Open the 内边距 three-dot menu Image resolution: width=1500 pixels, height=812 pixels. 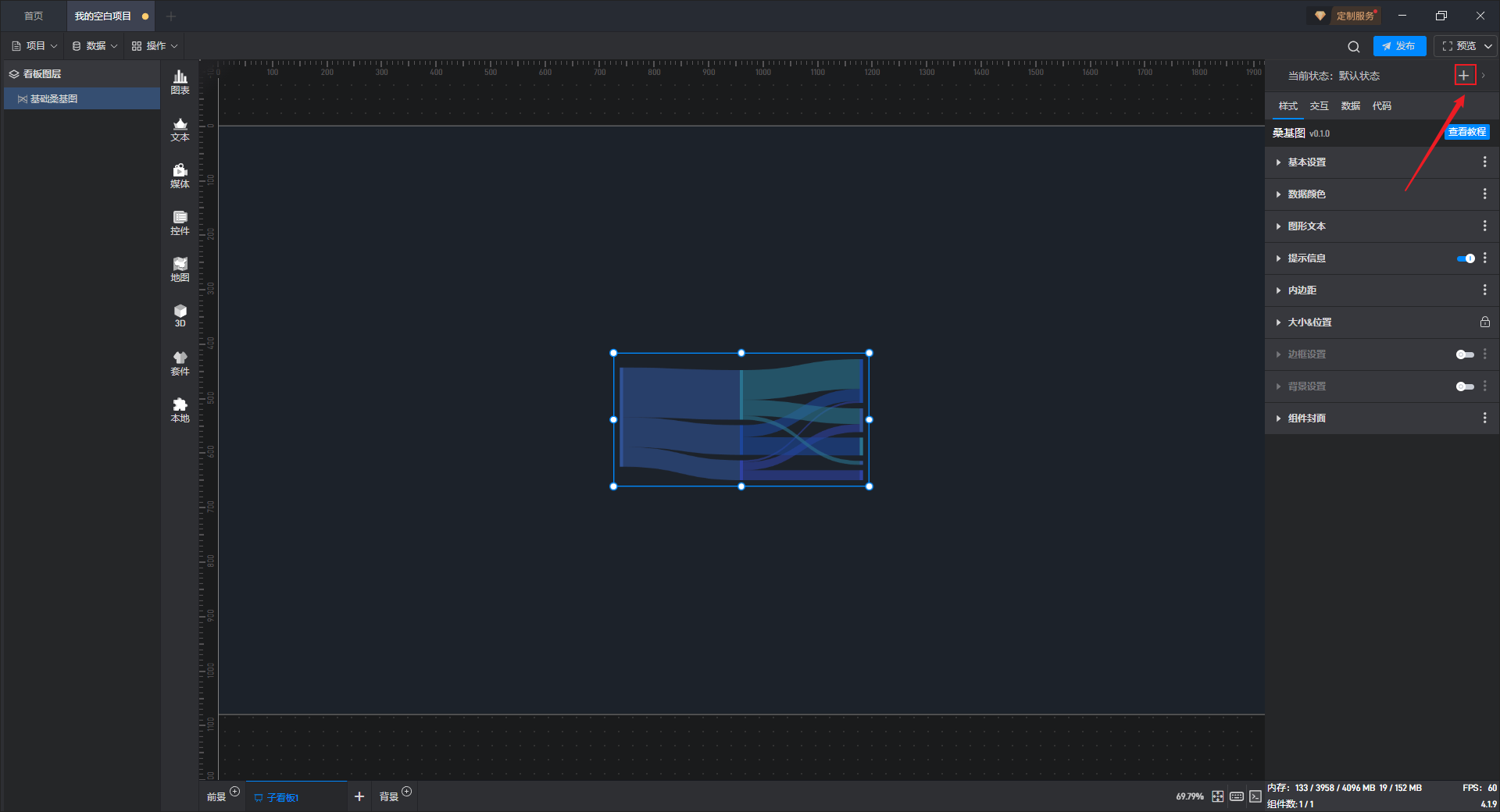1485,290
